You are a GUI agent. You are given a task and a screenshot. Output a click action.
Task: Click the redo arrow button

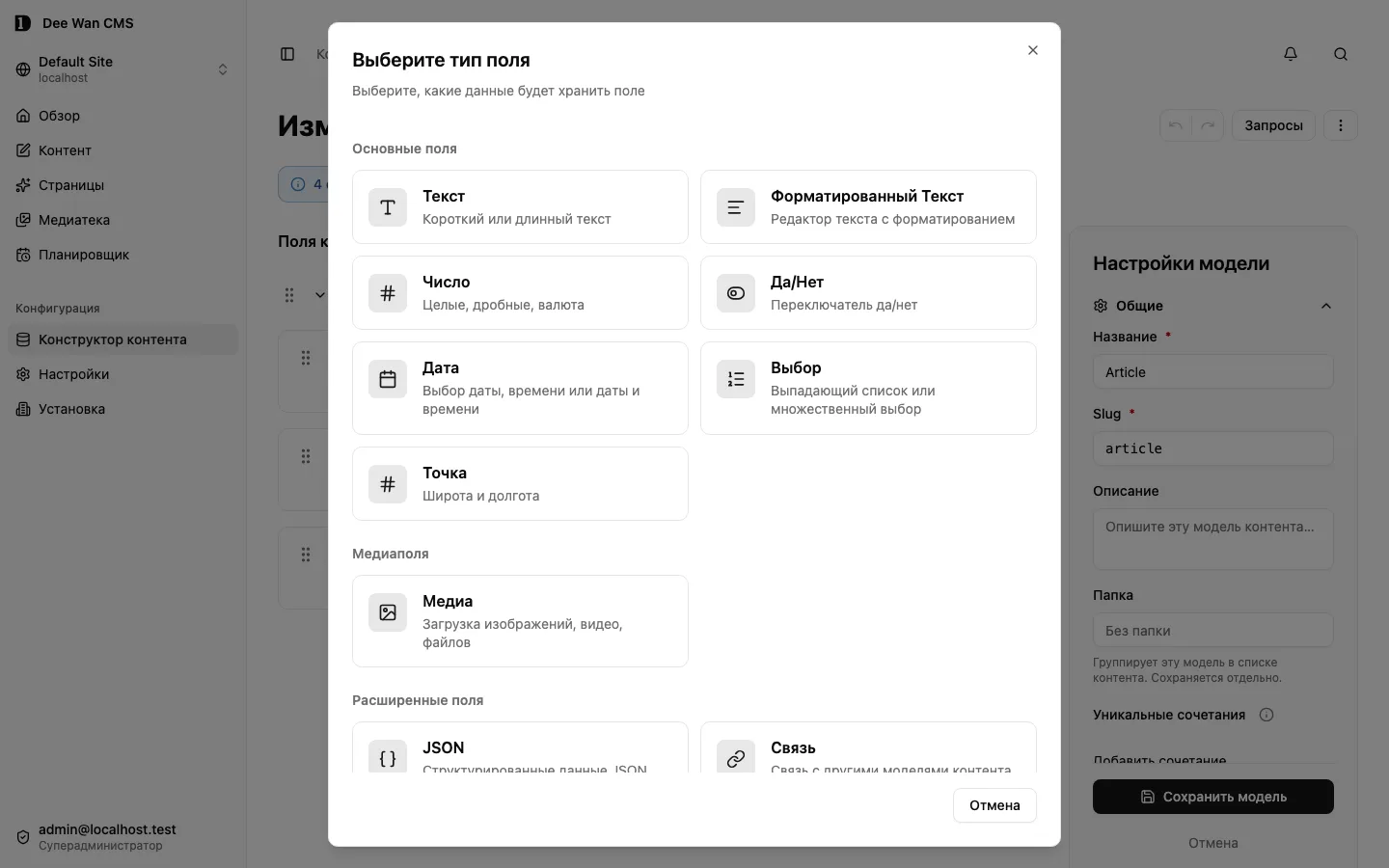(1208, 125)
